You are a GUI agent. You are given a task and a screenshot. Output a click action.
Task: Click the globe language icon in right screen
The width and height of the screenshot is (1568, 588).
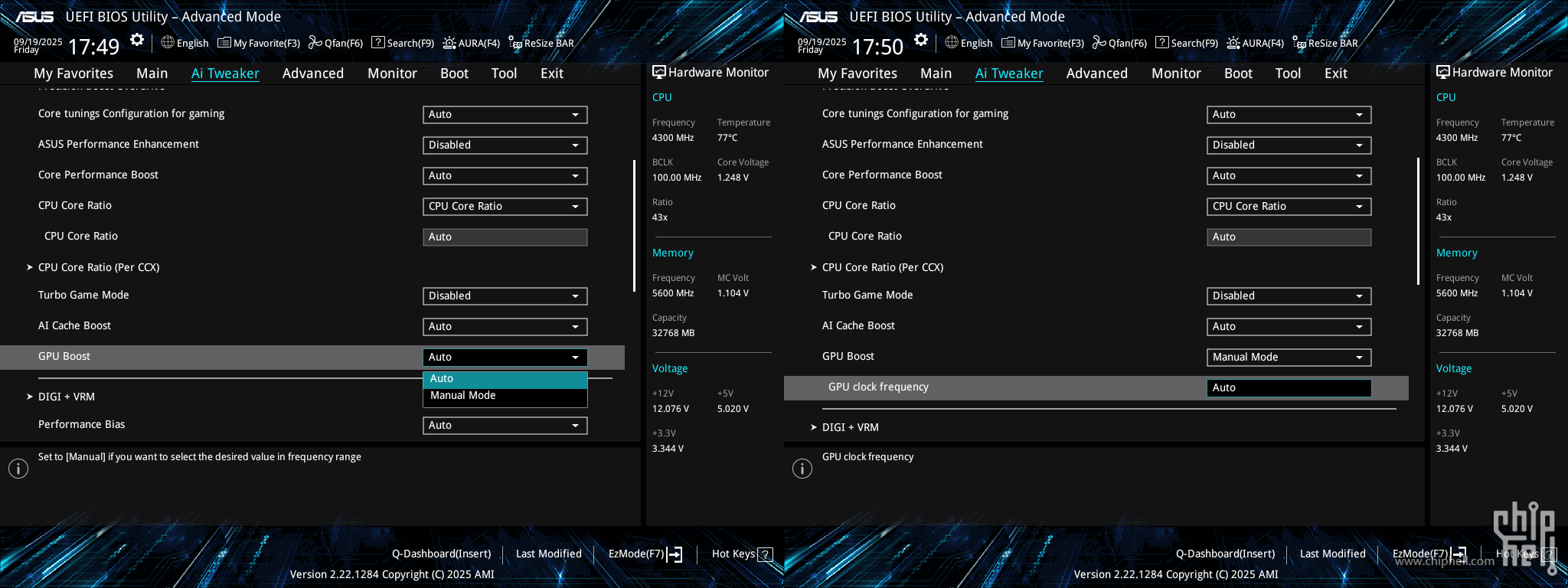pyautogui.click(x=952, y=43)
